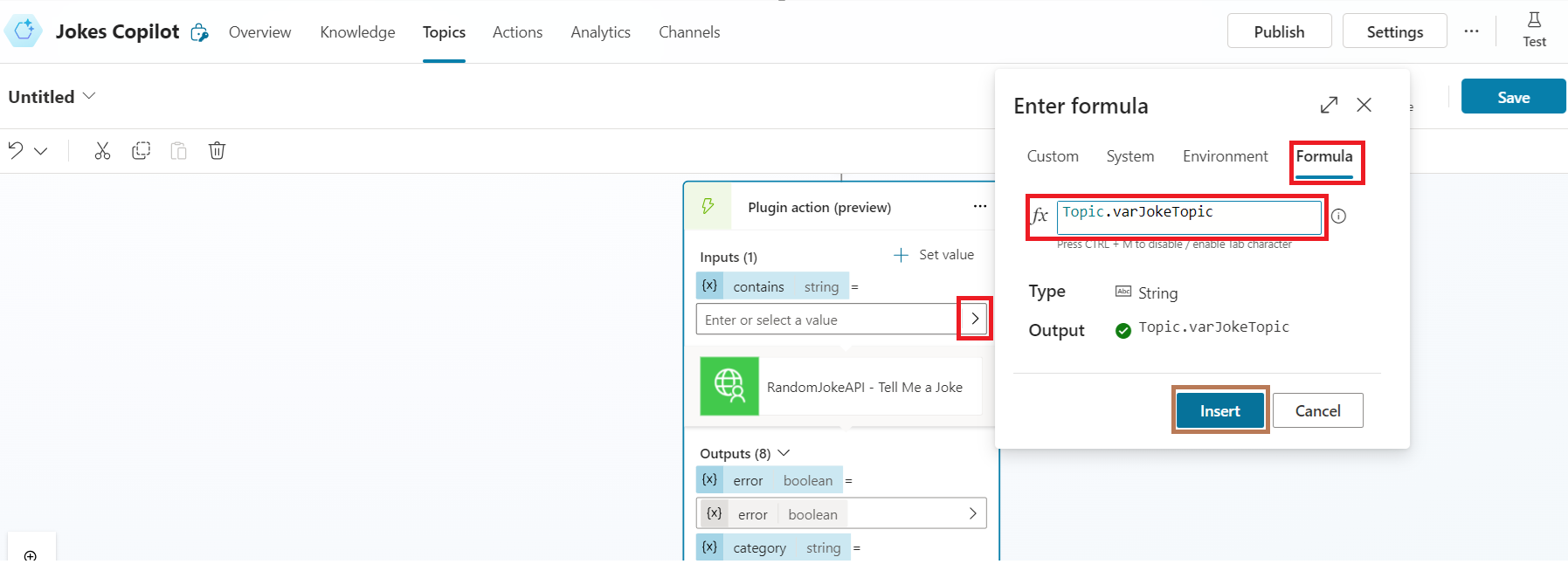The height and width of the screenshot is (564, 1568).
Task: Switch to the System tab
Action: coord(1129,156)
